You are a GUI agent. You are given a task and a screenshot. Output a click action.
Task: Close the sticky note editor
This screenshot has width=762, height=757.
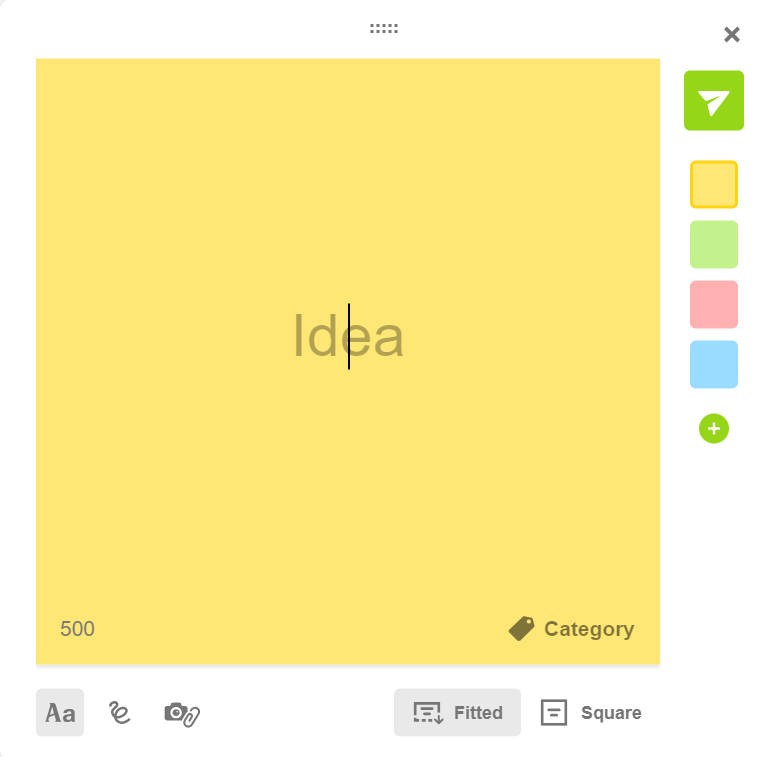tap(732, 35)
